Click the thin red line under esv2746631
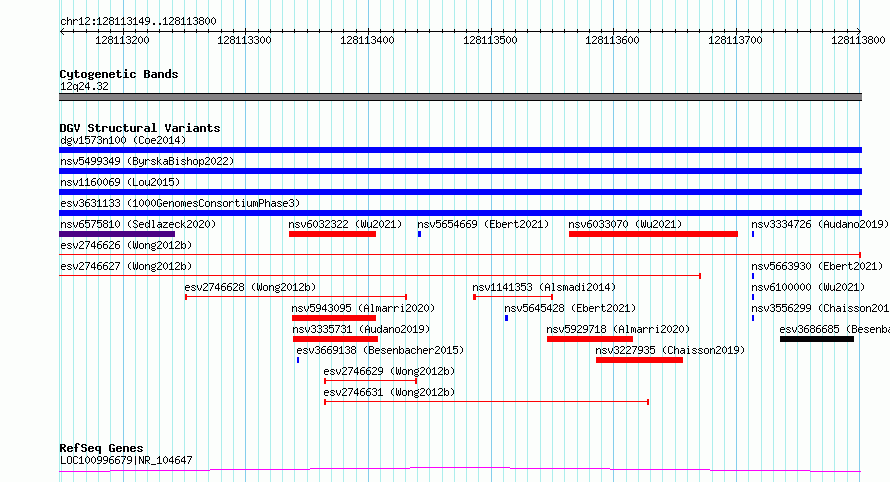Viewport: 890px width, 482px height. [486, 401]
